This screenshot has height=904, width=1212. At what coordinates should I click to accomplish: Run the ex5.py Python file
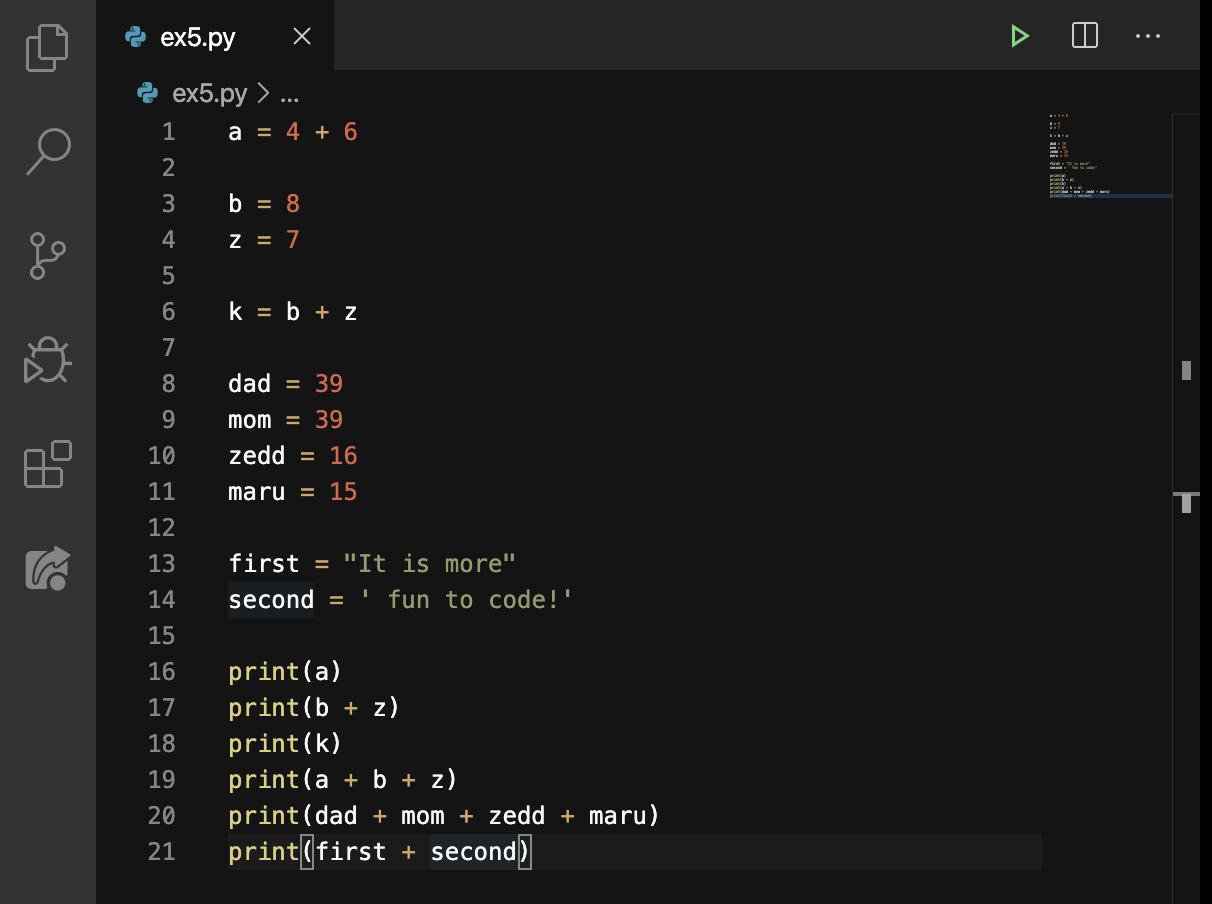pyautogui.click(x=1020, y=36)
